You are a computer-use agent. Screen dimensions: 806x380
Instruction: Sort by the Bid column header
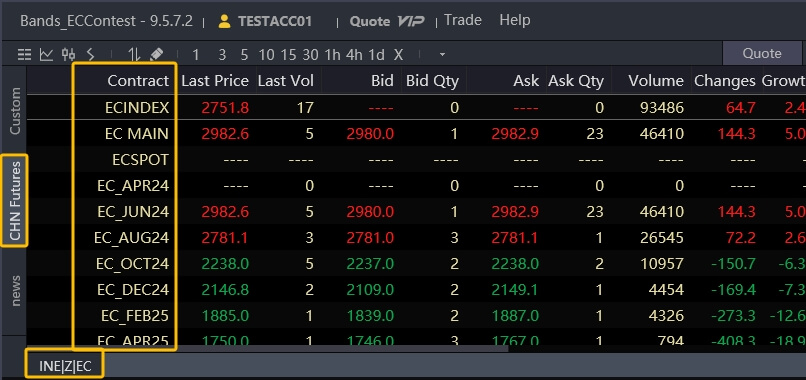coord(381,81)
